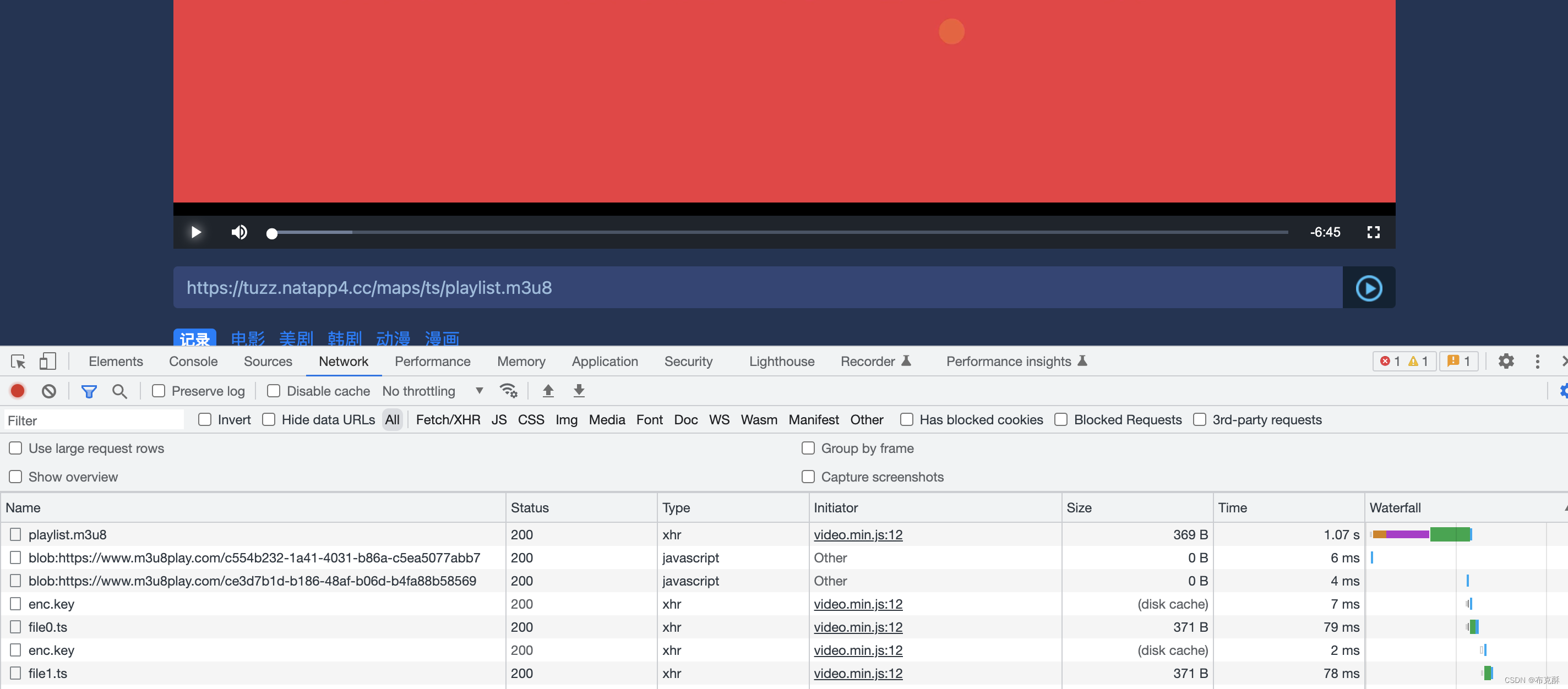
Task: Mute the video with the speaker icon
Action: (239, 232)
